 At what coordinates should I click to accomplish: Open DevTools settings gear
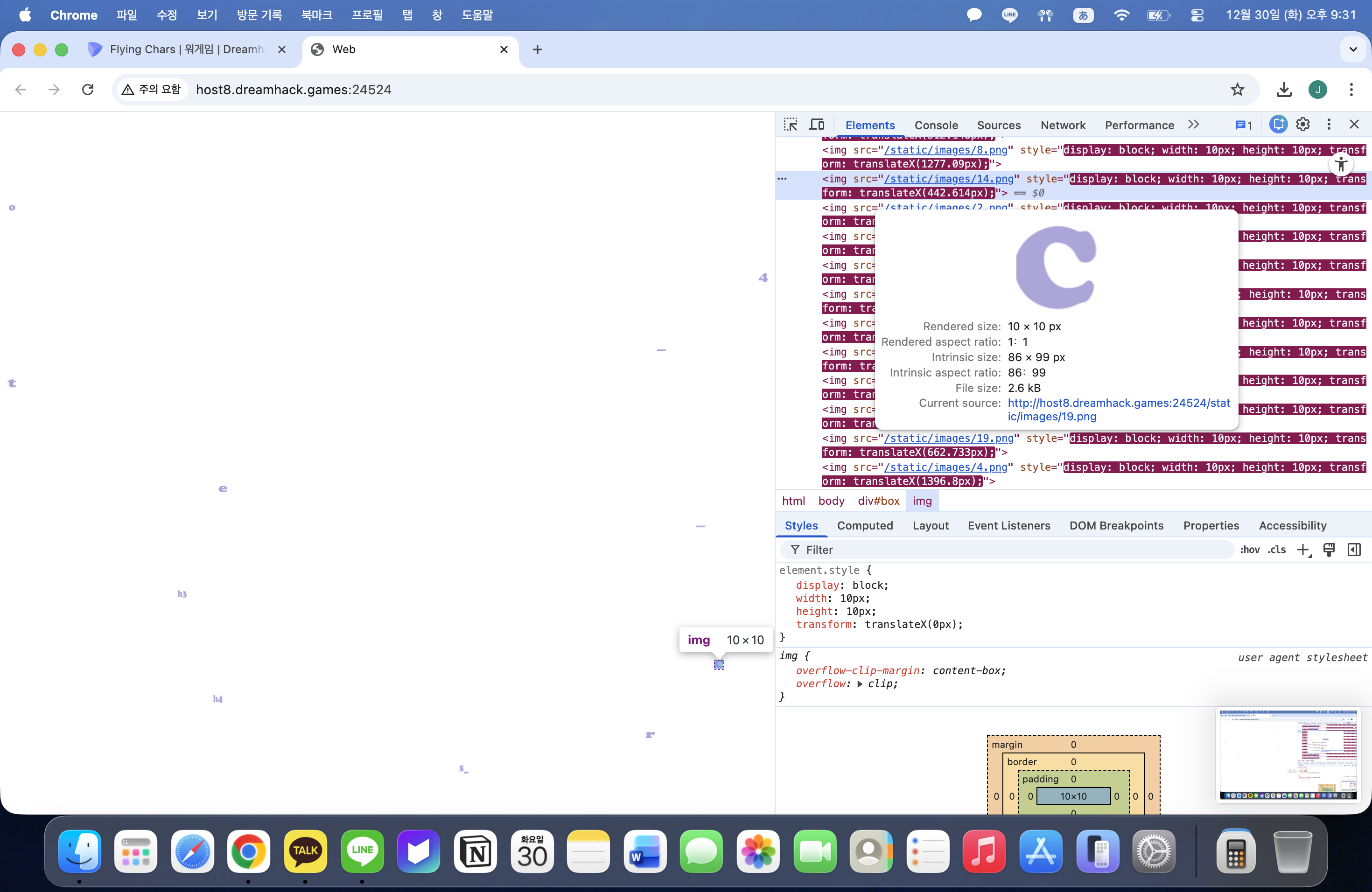[1303, 125]
